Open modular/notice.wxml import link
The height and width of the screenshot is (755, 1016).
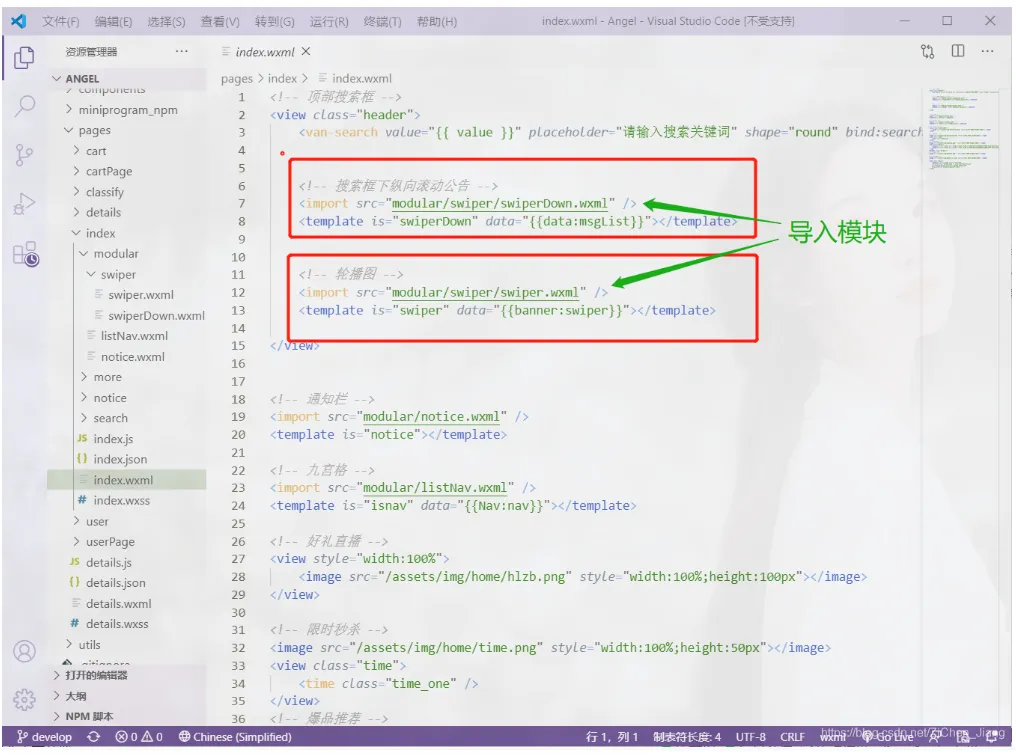point(431,417)
